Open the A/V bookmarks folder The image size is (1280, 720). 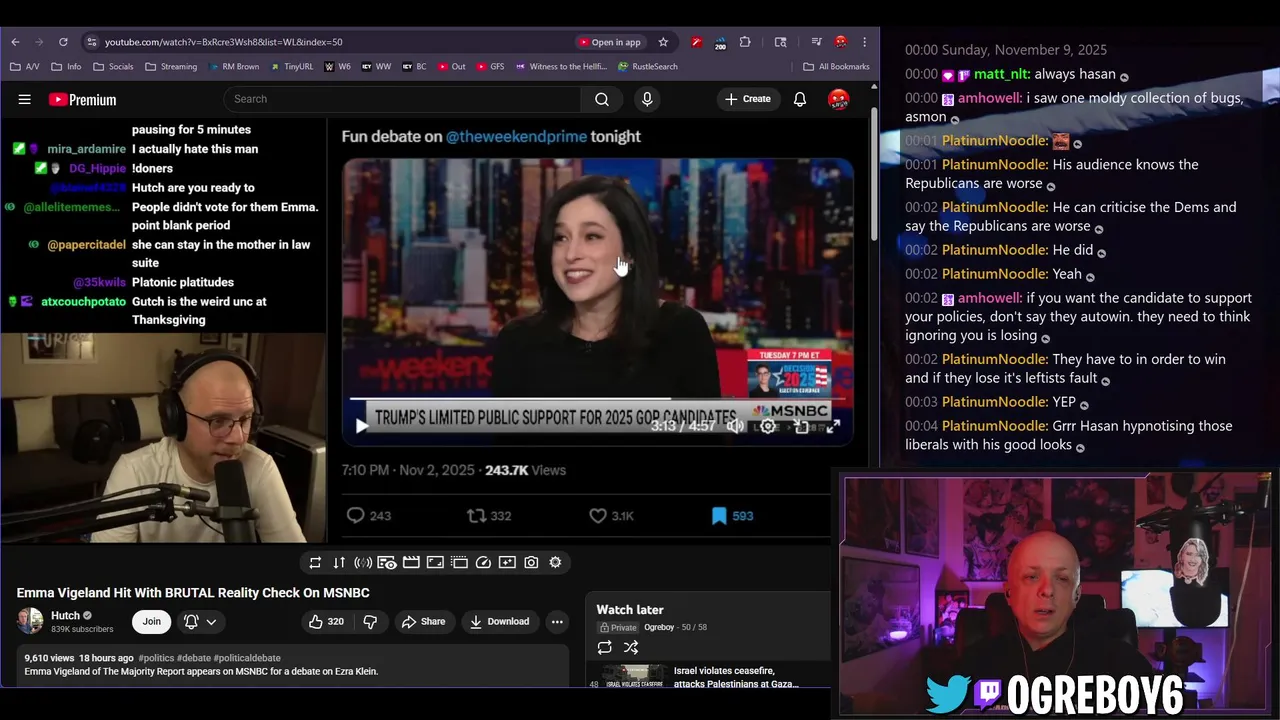(x=25, y=66)
